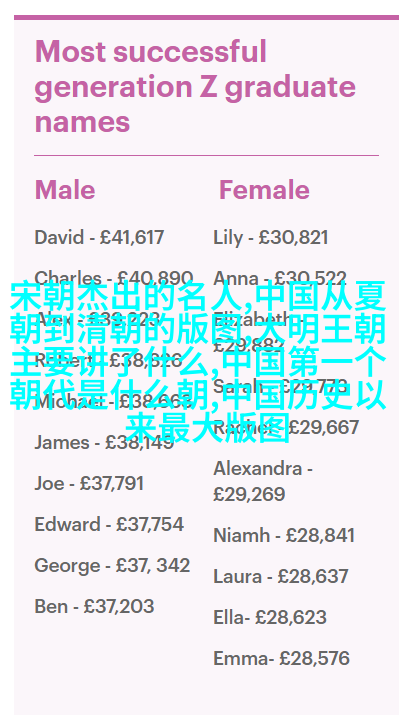This screenshot has width=414, height=715.
Task: Click the cyan Chinese overlay text
Action: pyautogui.click(x=198, y=362)
